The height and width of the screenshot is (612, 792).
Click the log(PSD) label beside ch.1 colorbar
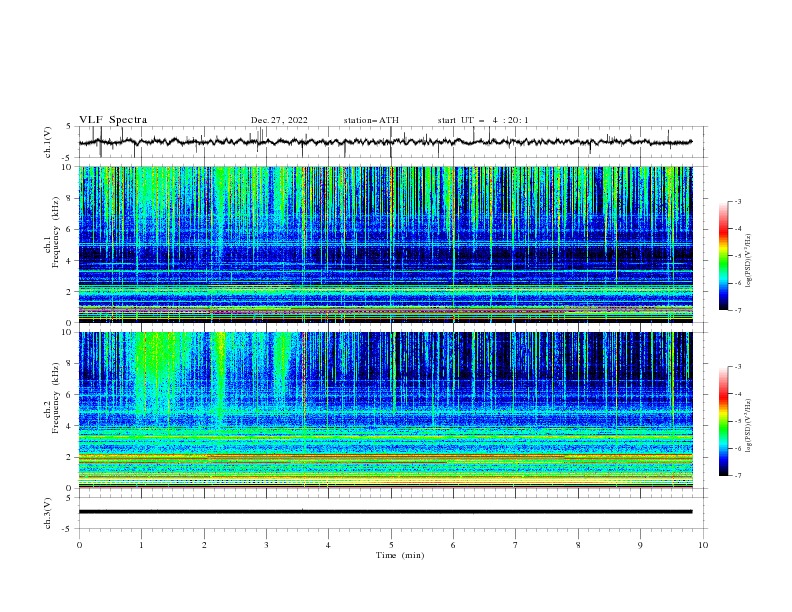click(748, 261)
